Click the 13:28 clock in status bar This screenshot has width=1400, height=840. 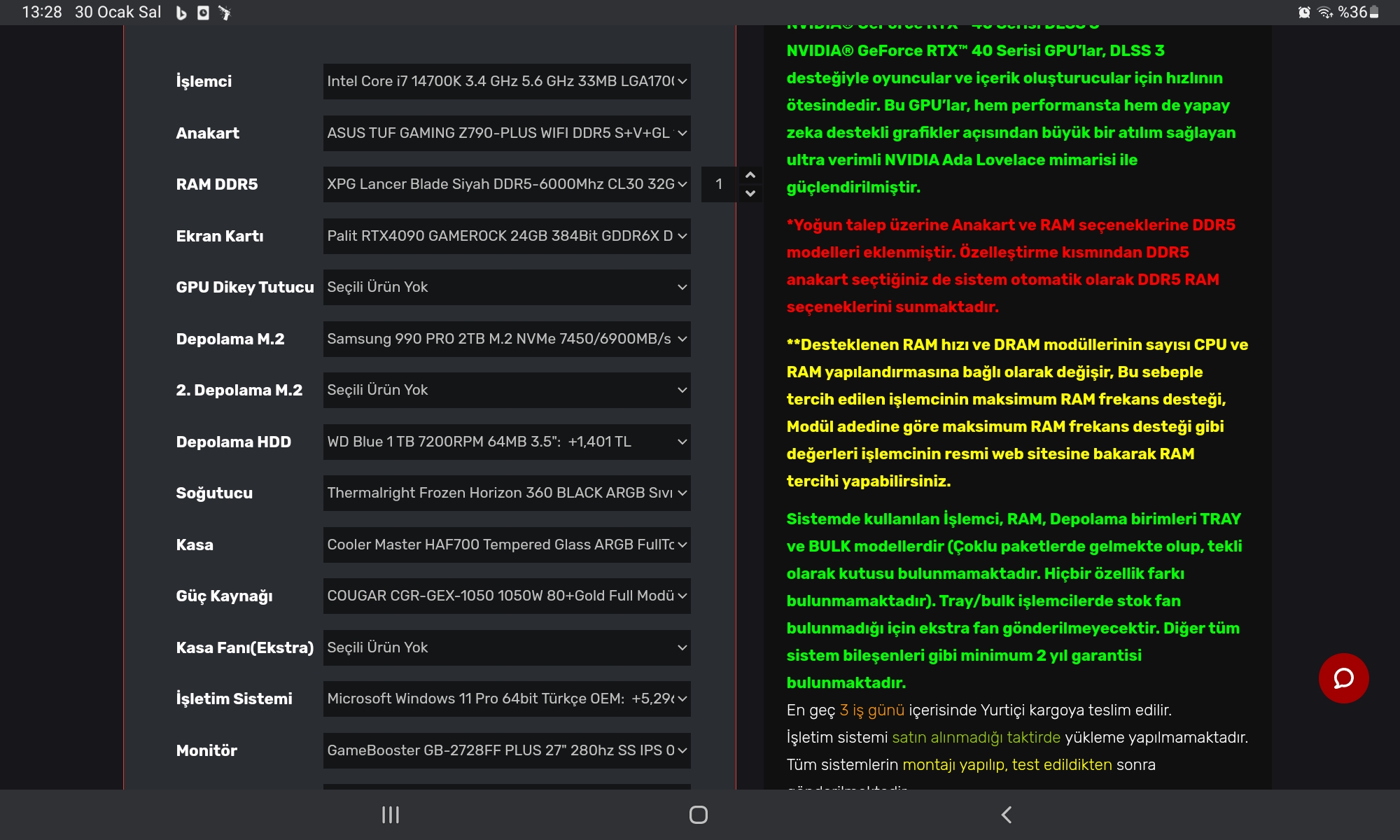click(x=42, y=13)
